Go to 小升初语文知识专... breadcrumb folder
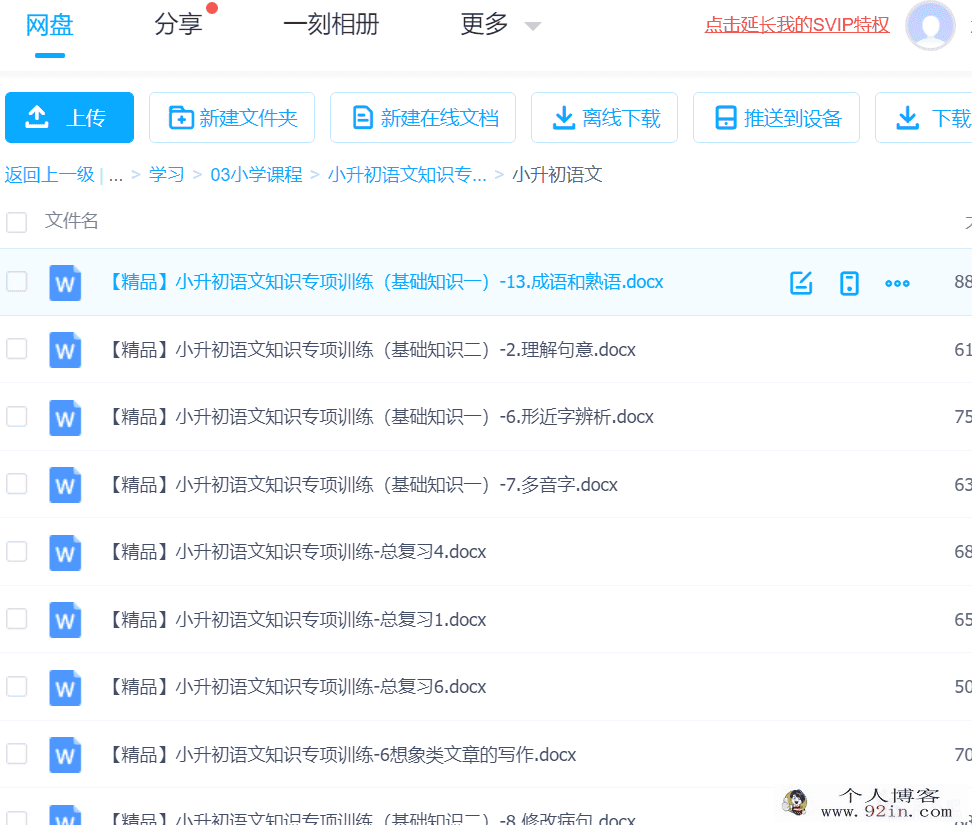This screenshot has width=972, height=825. [x=407, y=175]
